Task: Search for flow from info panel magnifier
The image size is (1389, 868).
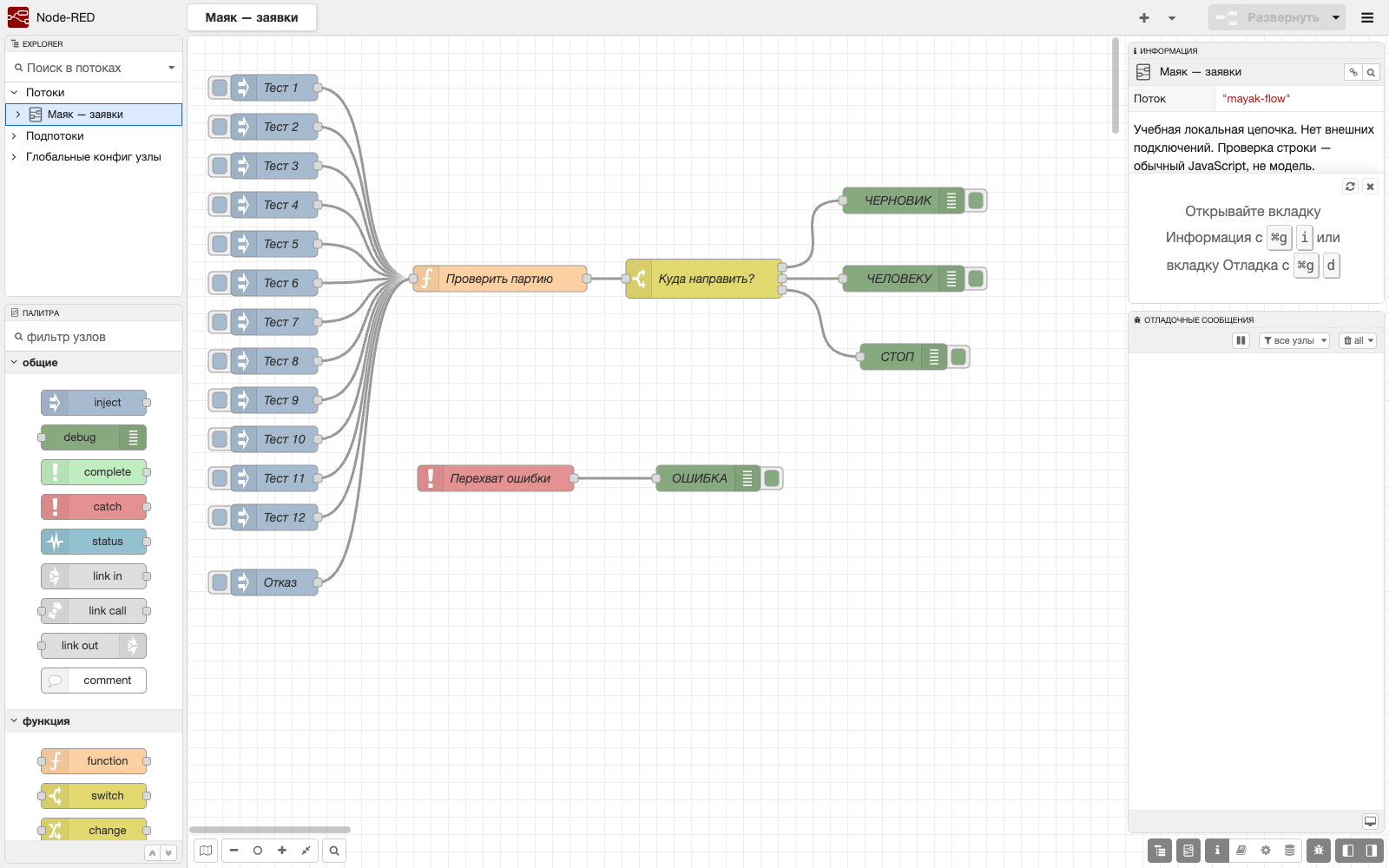Action: pyautogui.click(x=1371, y=72)
